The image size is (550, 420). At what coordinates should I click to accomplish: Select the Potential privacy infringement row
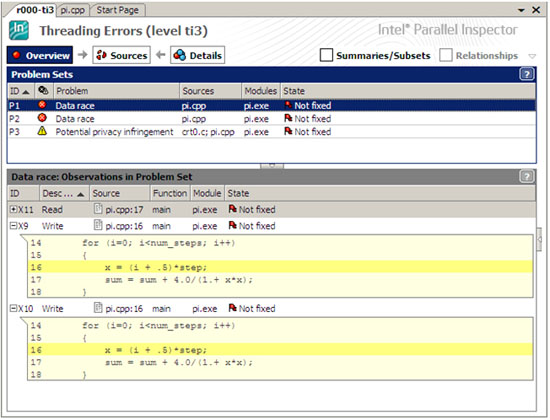tap(271, 132)
